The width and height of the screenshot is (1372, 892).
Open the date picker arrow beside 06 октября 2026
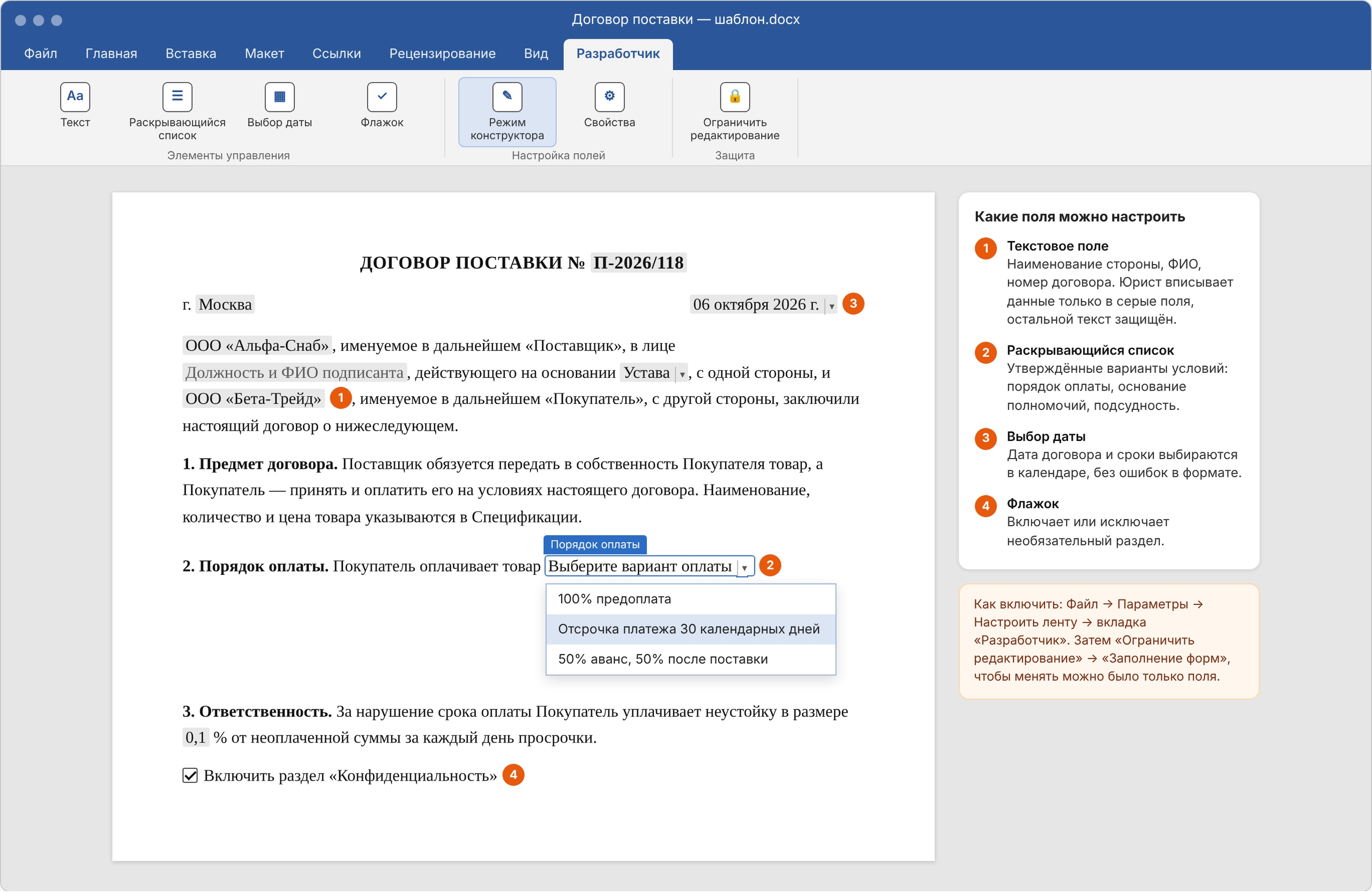(831, 305)
